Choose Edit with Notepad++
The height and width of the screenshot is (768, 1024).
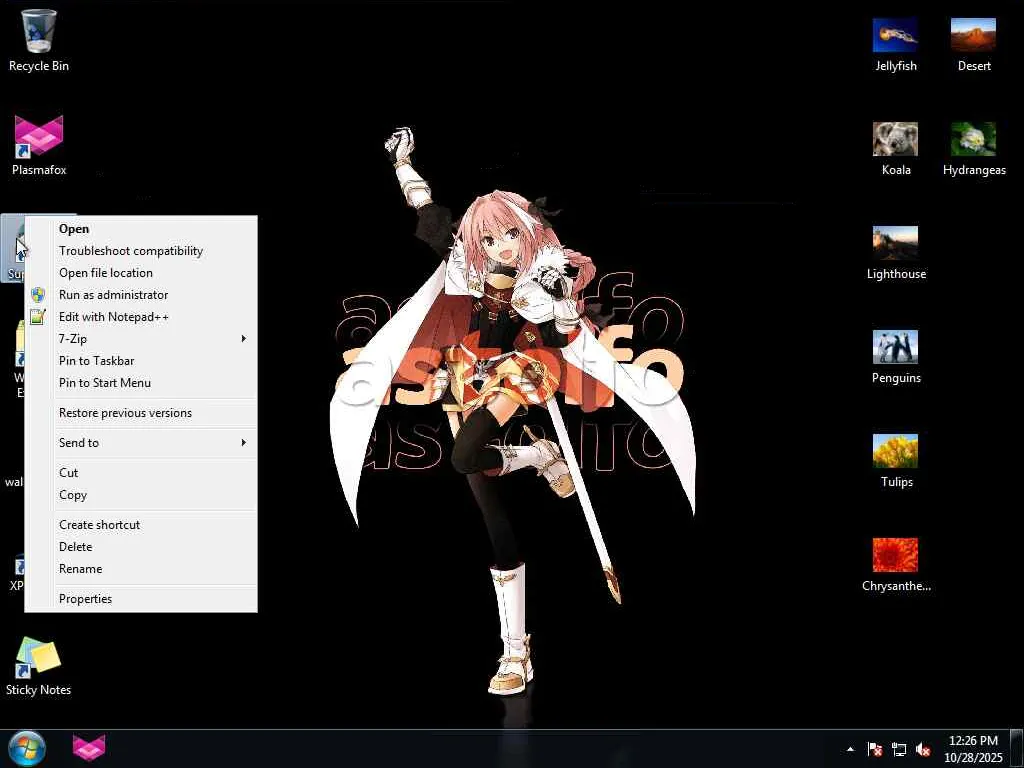point(141,317)
